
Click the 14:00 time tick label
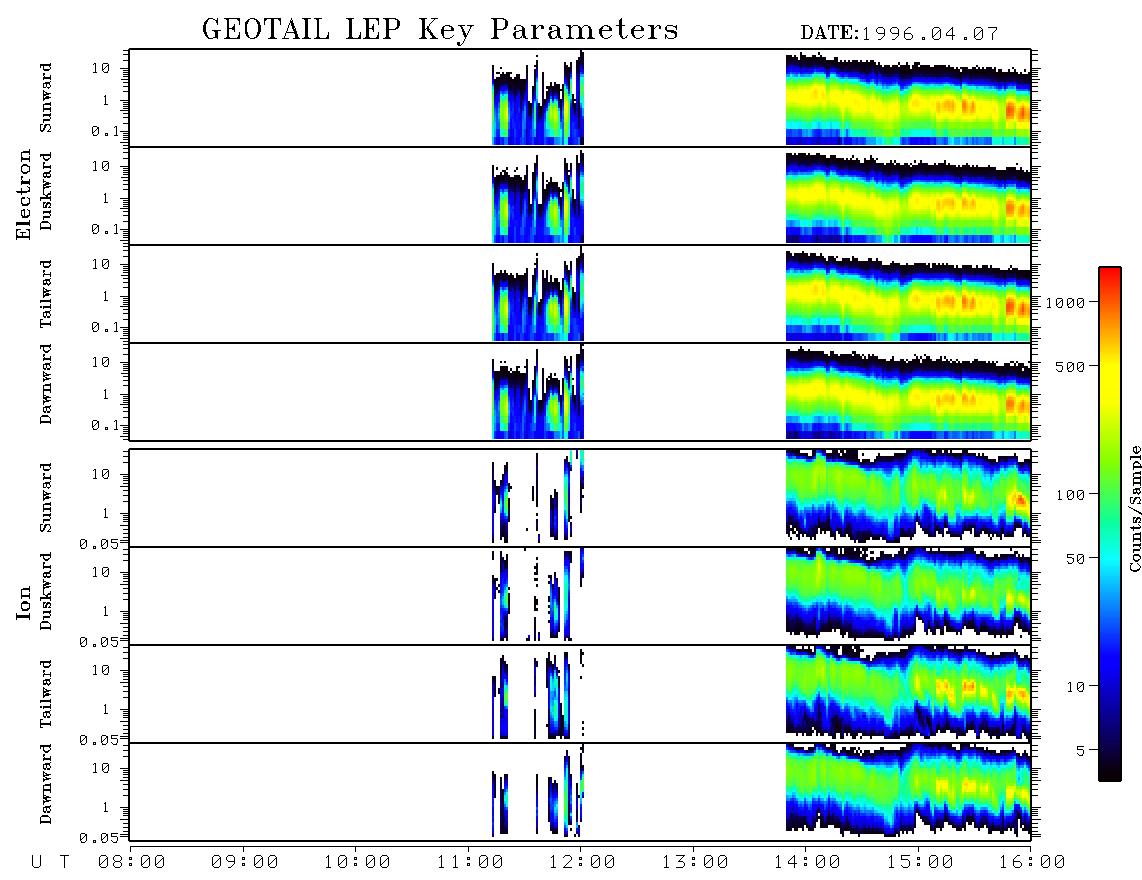807,863
